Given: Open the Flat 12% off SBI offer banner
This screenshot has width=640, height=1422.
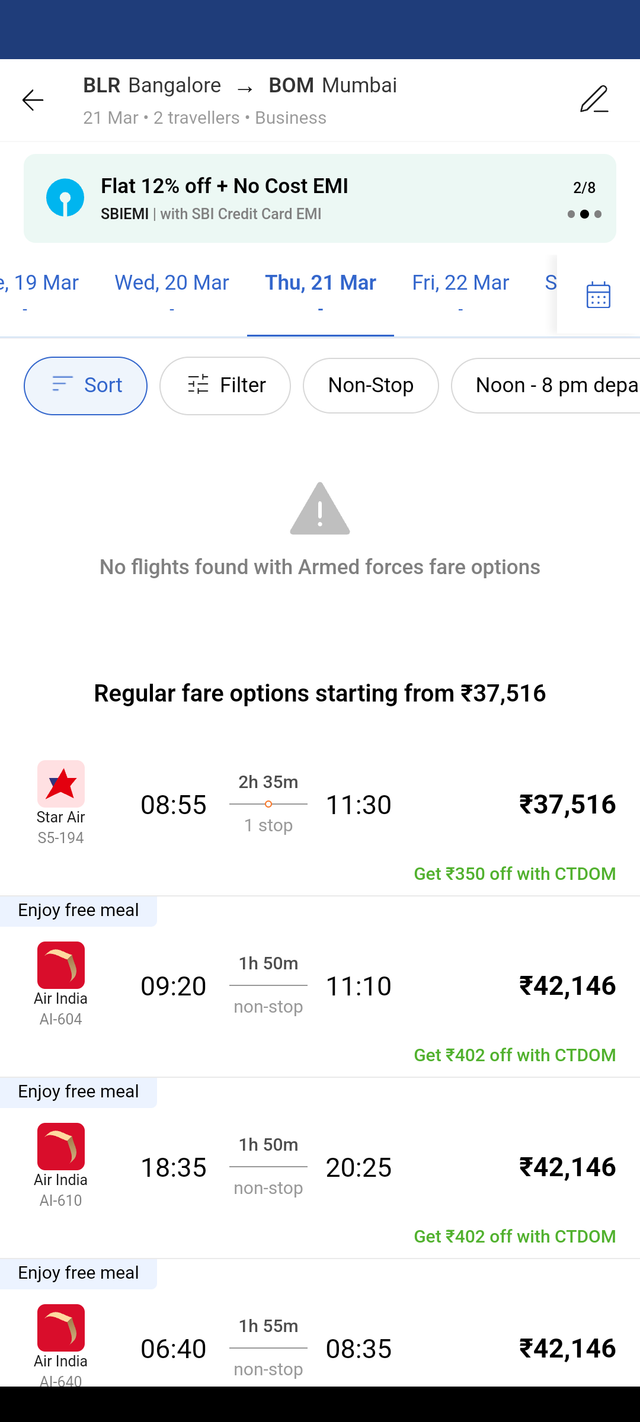Looking at the screenshot, I should (x=320, y=198).
